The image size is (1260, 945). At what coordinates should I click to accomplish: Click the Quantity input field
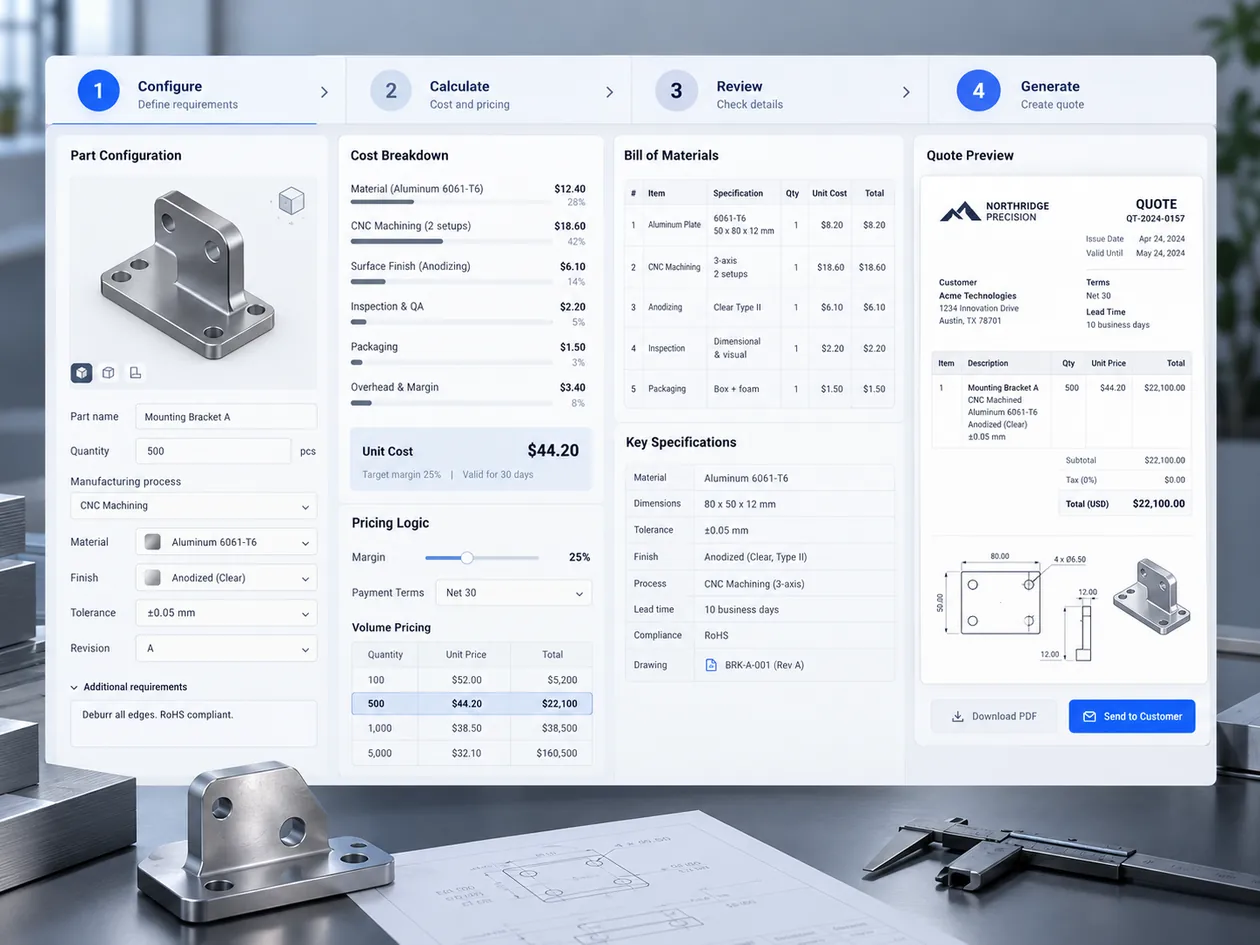pos(213,451)
